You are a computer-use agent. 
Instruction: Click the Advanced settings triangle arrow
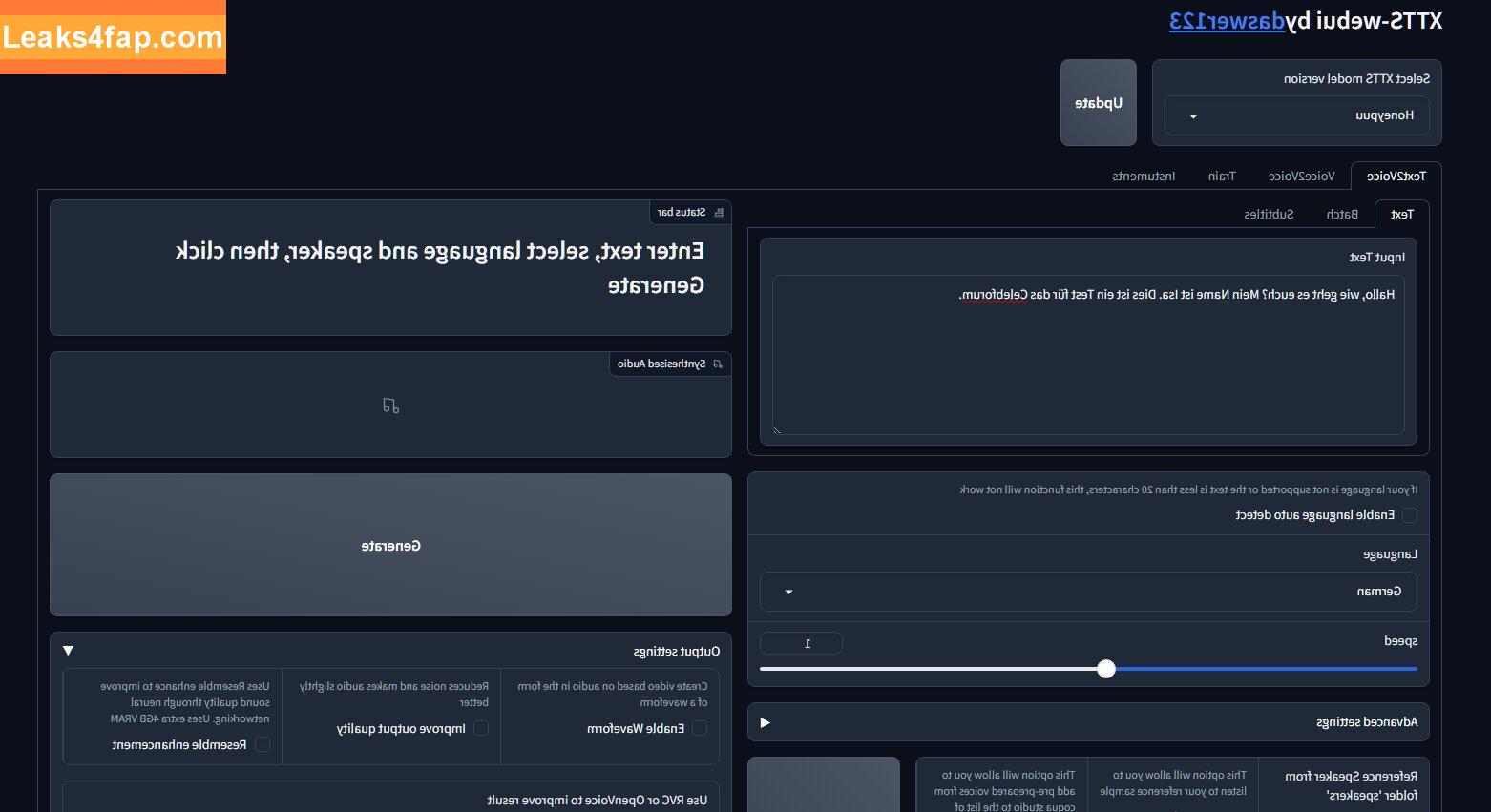pos(765,722)
